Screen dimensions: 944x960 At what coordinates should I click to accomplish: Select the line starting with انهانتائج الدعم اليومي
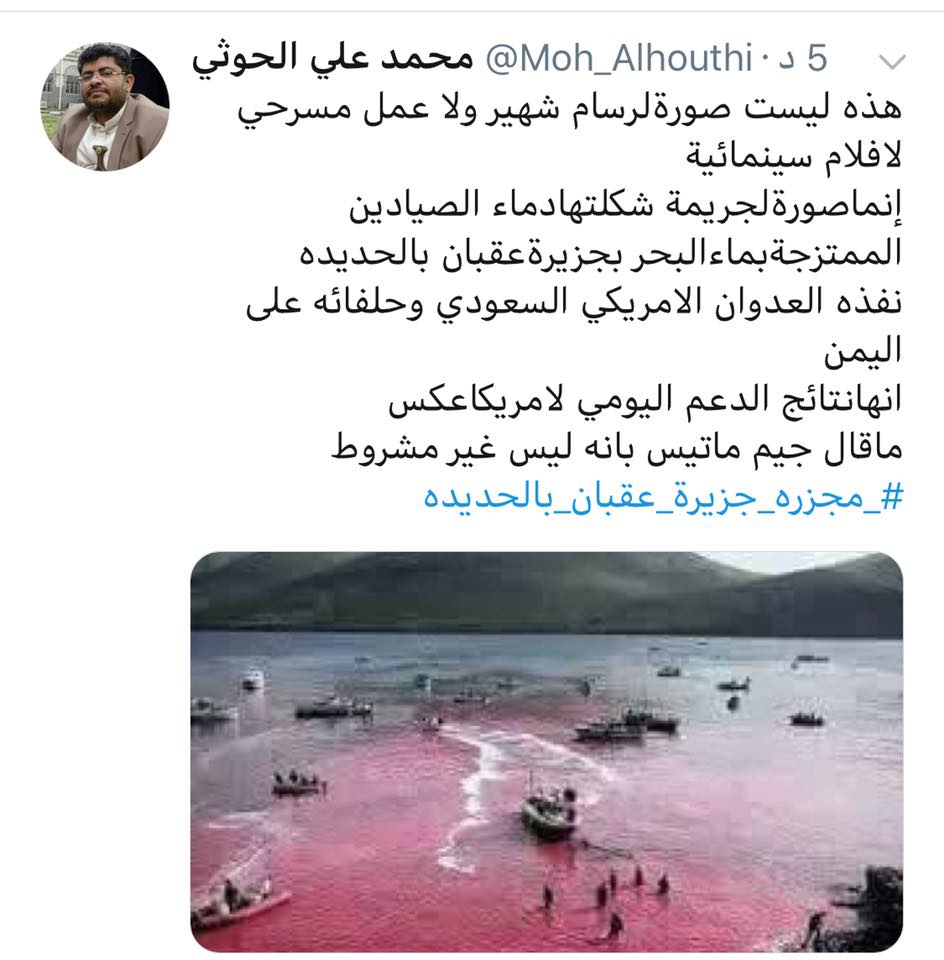click(x=645, y=400)
